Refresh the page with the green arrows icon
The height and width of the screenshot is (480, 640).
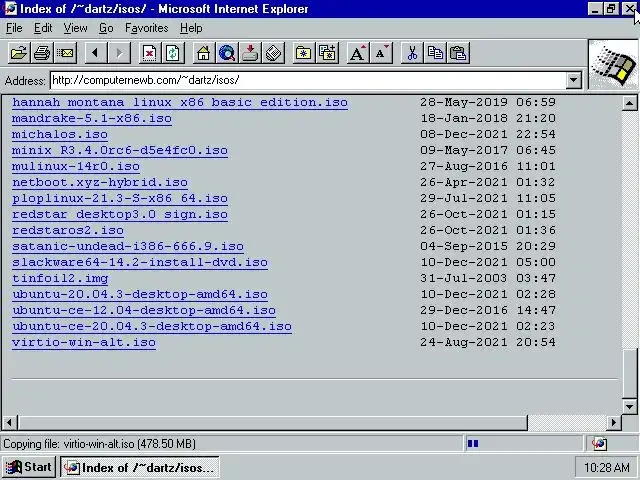pos(173,53)
